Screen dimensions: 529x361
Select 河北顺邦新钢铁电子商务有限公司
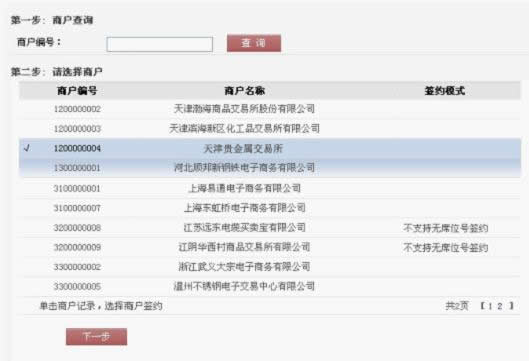click(244, 167)
